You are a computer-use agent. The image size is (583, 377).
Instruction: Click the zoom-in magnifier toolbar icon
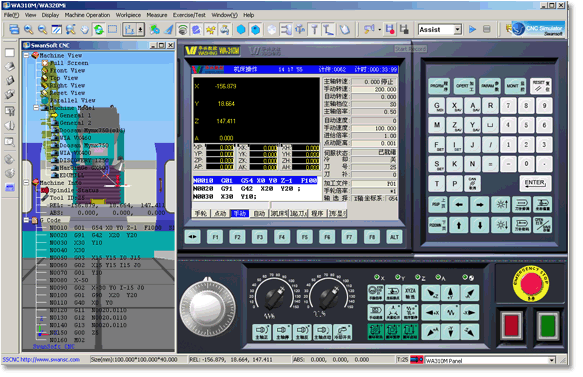click(x=29, y=30)
